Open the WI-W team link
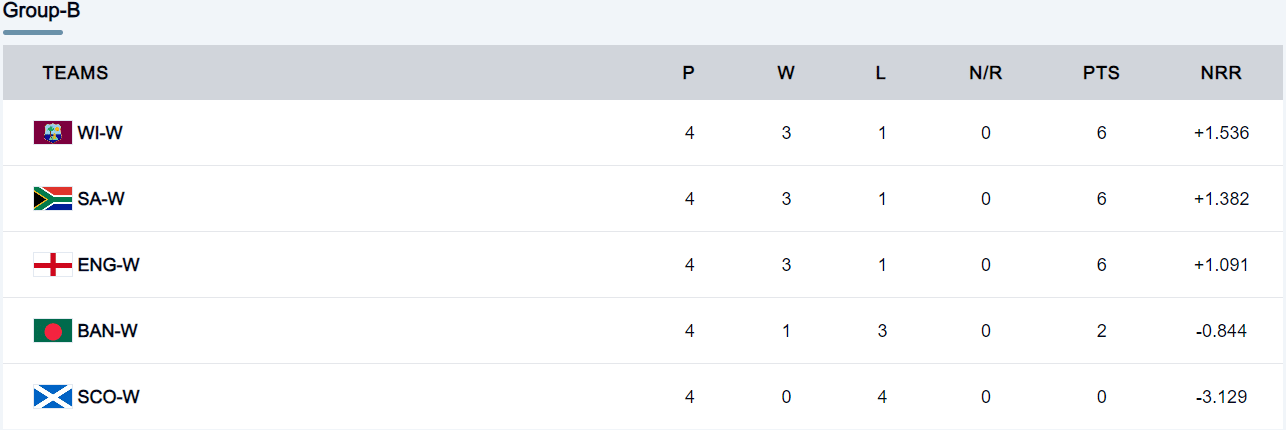The image size is (1286, 430). [100, 133]
